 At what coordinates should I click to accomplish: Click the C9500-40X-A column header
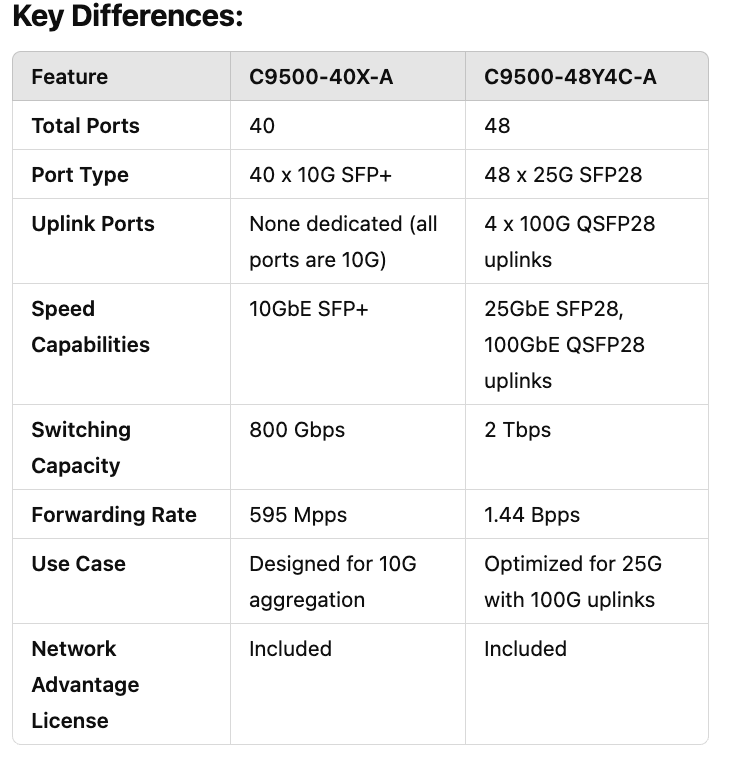click(320, 77)
